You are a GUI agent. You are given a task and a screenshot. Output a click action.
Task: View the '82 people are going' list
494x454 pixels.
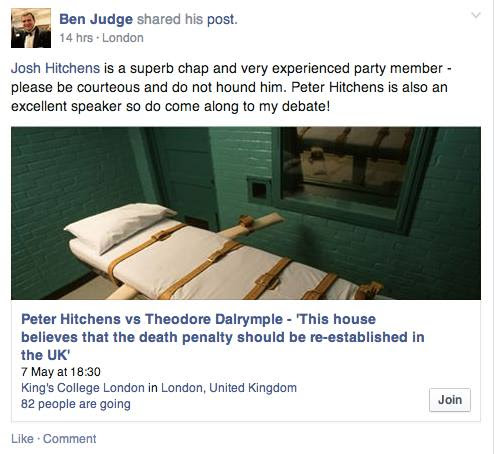[x=76, y=404]
